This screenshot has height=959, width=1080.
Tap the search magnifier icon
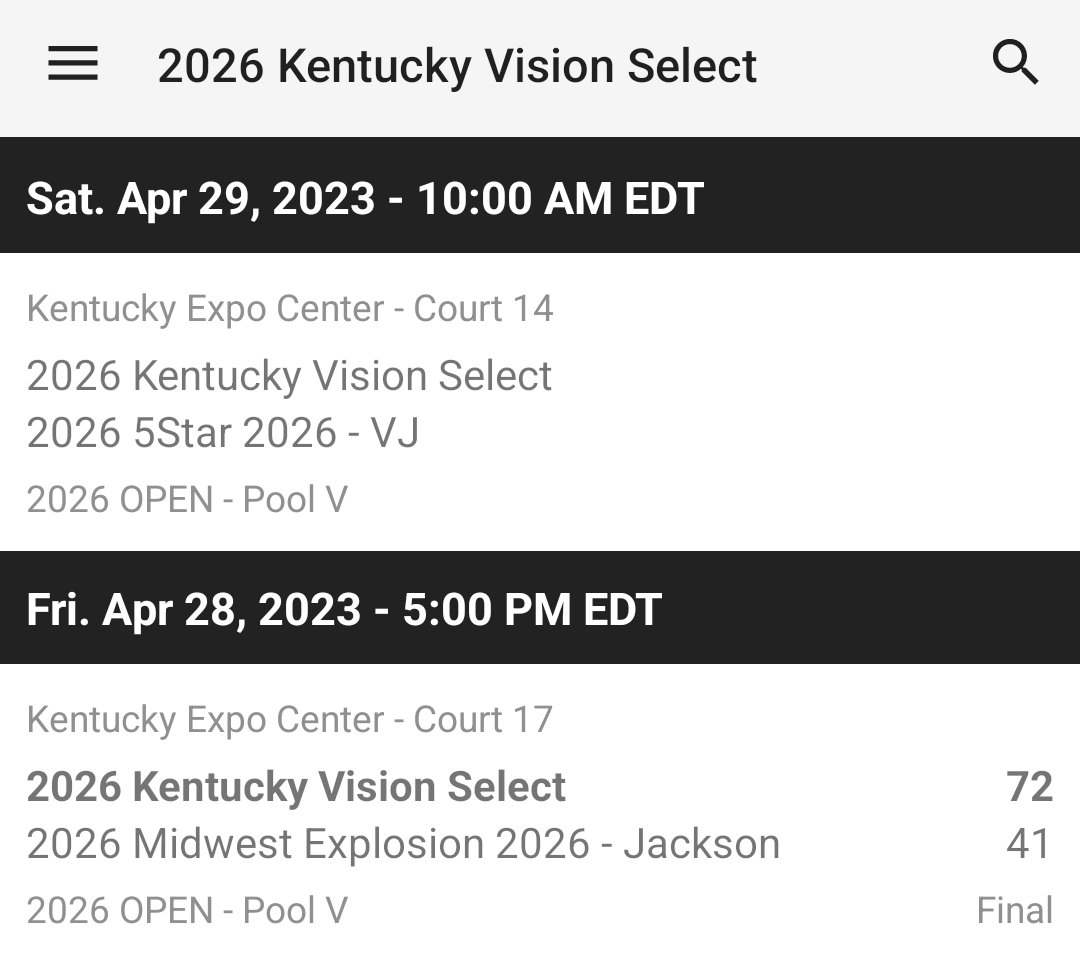[x=1015, y=65]
